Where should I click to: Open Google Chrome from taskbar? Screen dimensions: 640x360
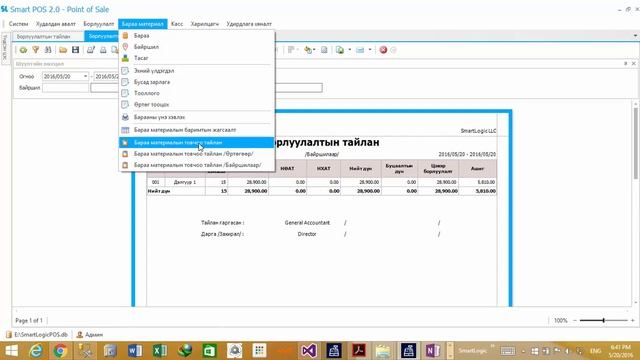tap(60, 351)
